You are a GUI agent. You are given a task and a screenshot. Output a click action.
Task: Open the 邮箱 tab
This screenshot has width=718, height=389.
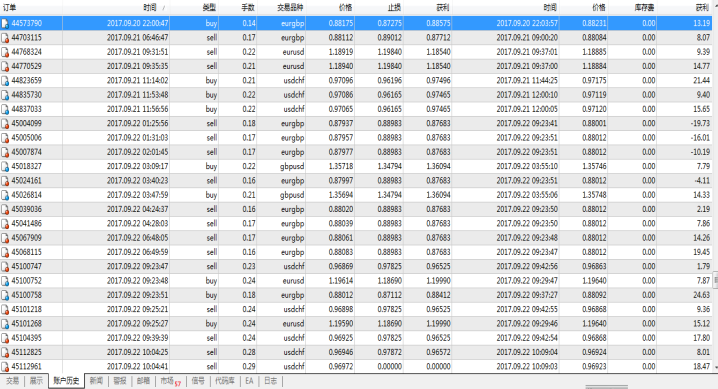[143, 381]
